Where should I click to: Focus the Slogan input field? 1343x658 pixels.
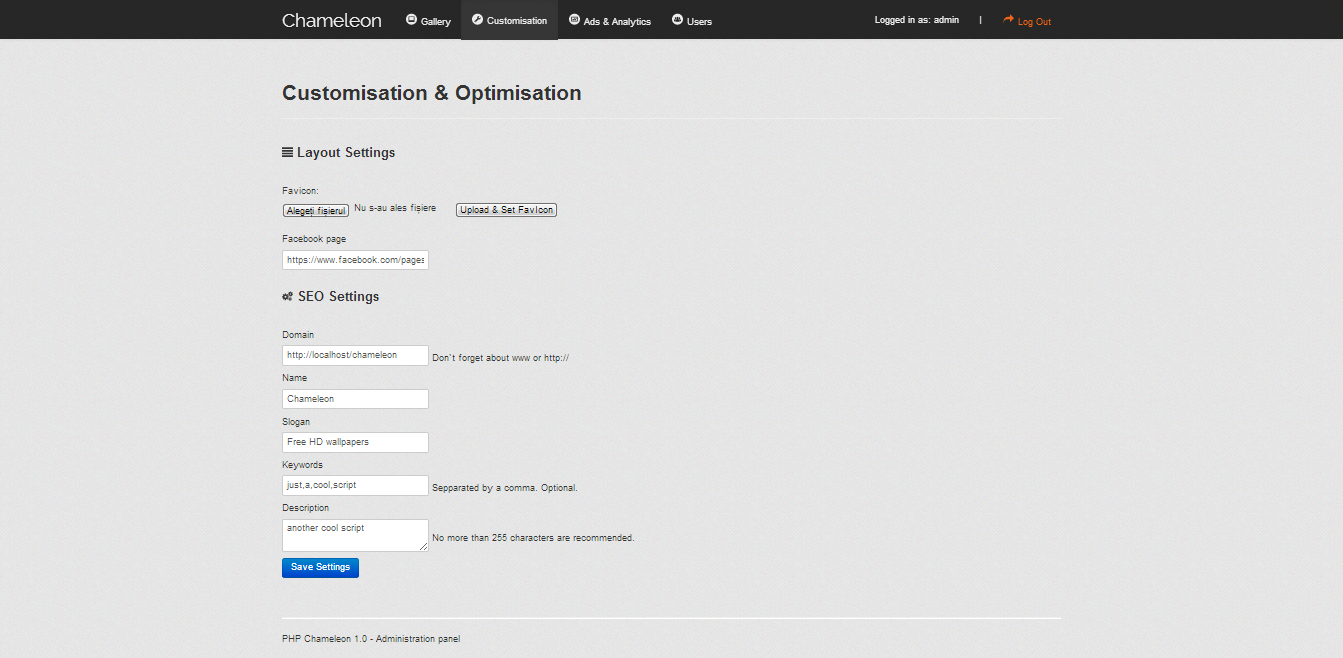coord(355,442)
